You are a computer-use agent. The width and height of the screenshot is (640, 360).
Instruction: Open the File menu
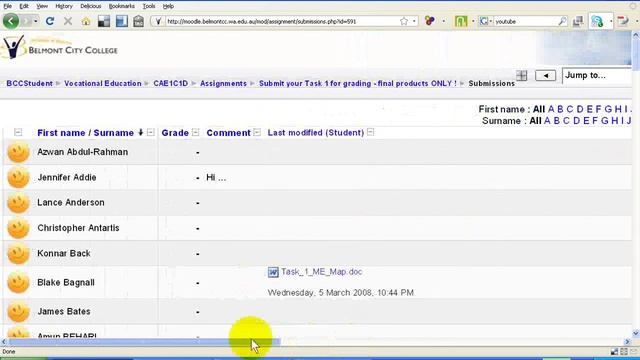(8, 6)
